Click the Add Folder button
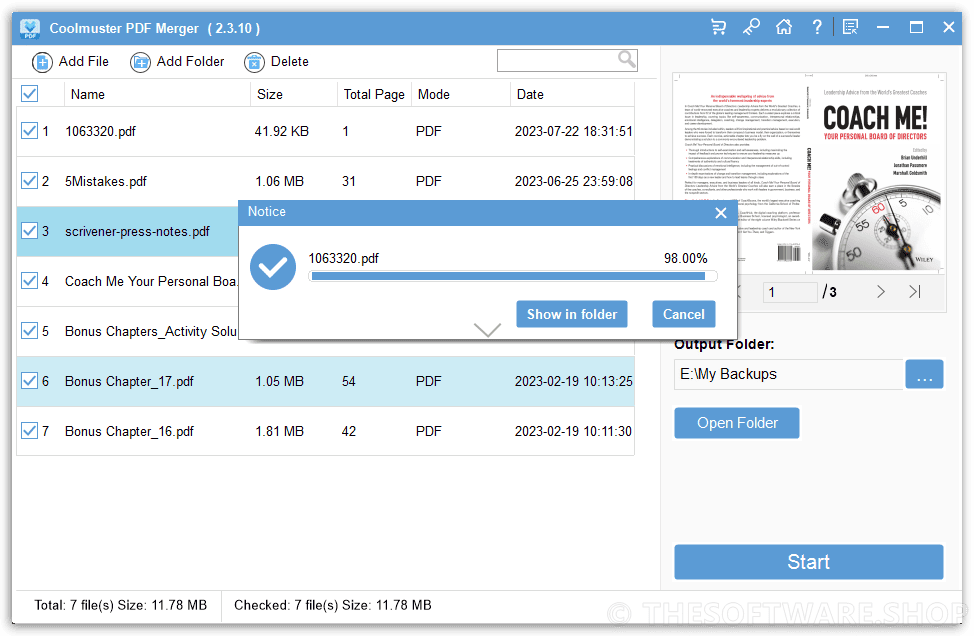The width and height of the screenshot is (974, 636). pyautogui.click(x=177, y=61)
